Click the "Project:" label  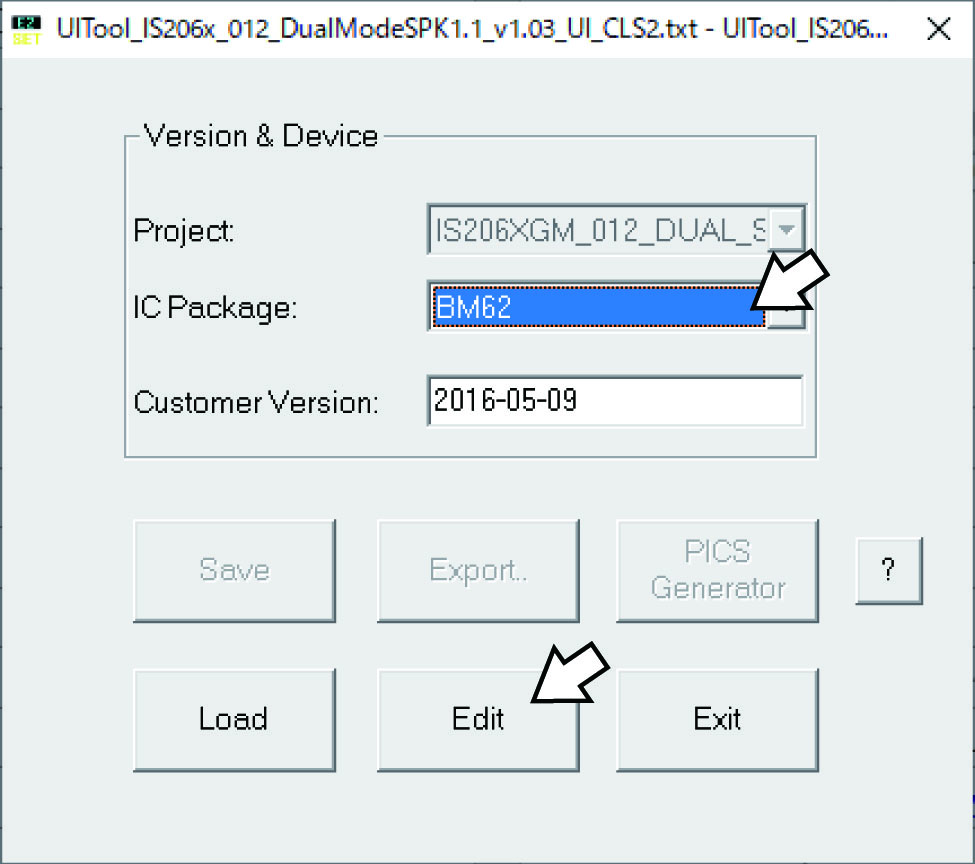tap(184, 231)
